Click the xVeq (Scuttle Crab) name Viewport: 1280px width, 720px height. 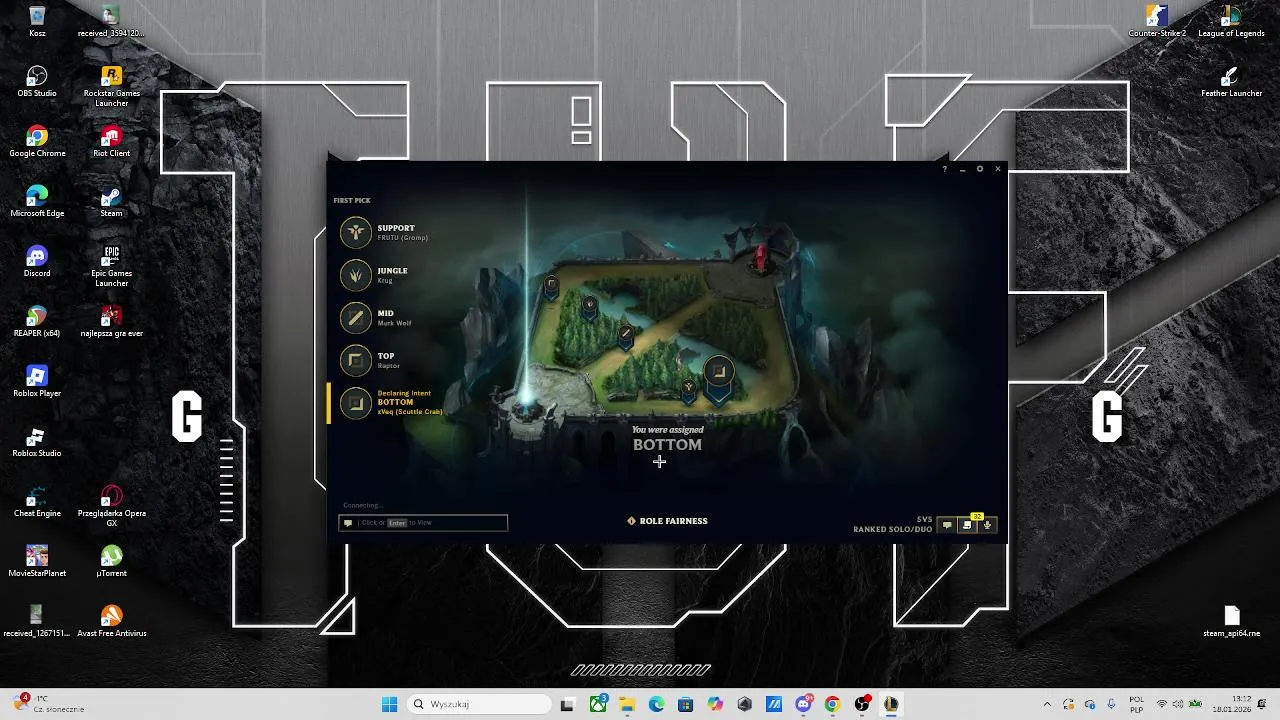(410, 412)
